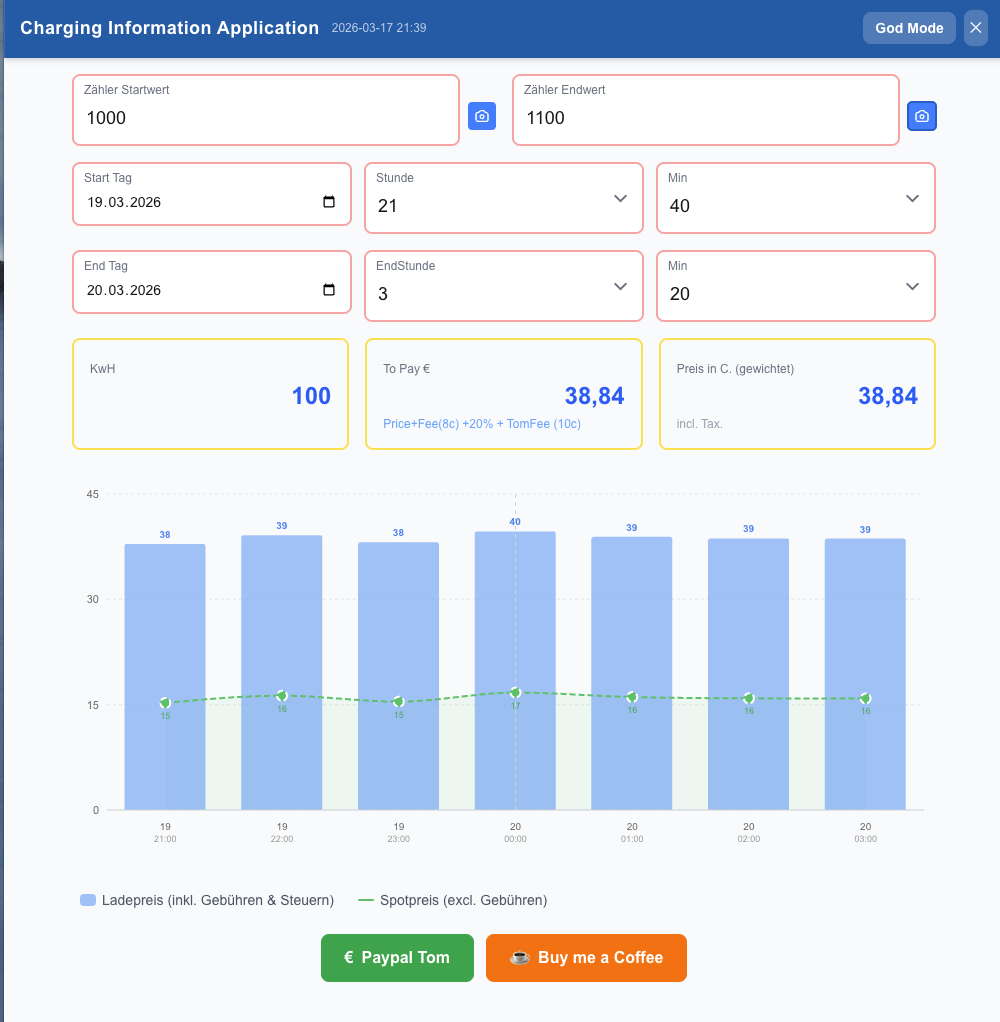Viewport: 1000px width, 1022px height.
Task: Click the God Mode button
Action: tap(909, 28)
